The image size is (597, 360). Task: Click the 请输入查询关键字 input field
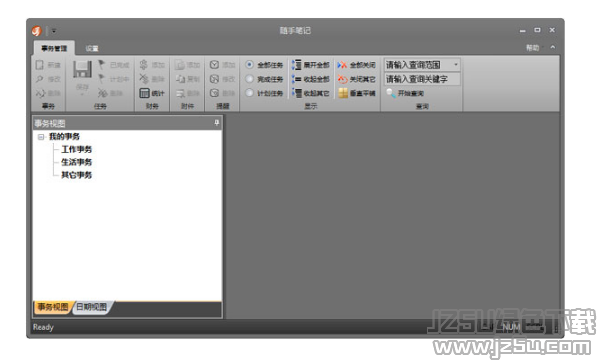click(x=422, y=79)
